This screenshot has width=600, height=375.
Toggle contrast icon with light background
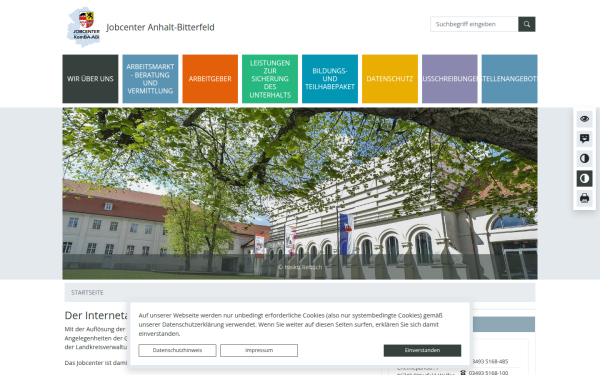click(584, 158)
